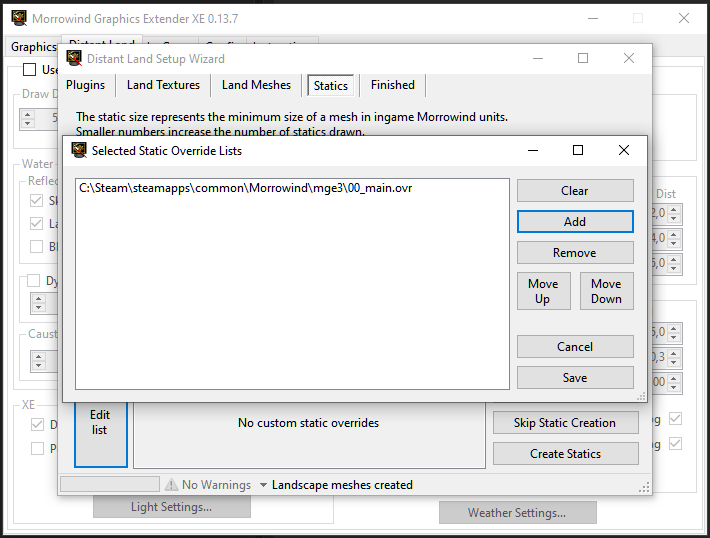Click the Selected Static Override Lists dialog icon
The image size is (710, 538).
[80, 151]
